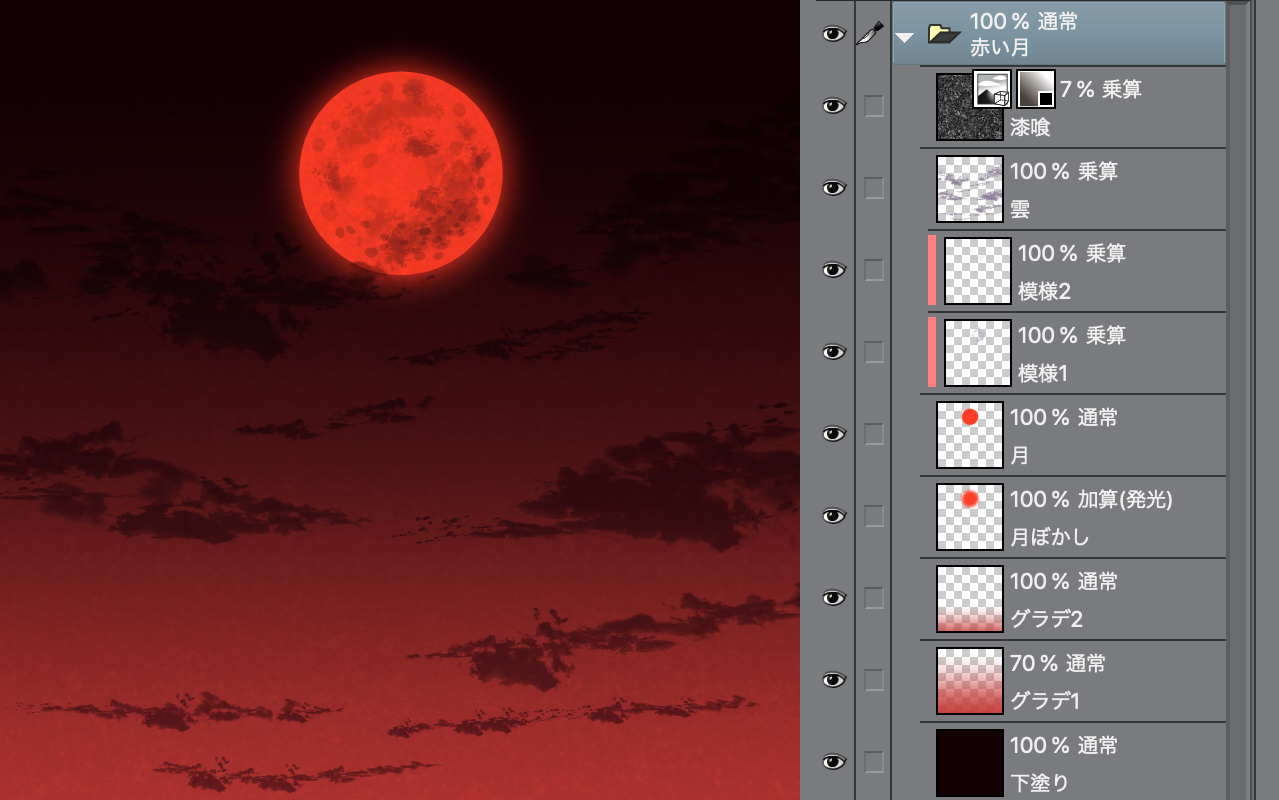The height and width of the screenshot is (800, 1279).
Task: Click the red moon on the canvas
Action: (x=401, y=172)
